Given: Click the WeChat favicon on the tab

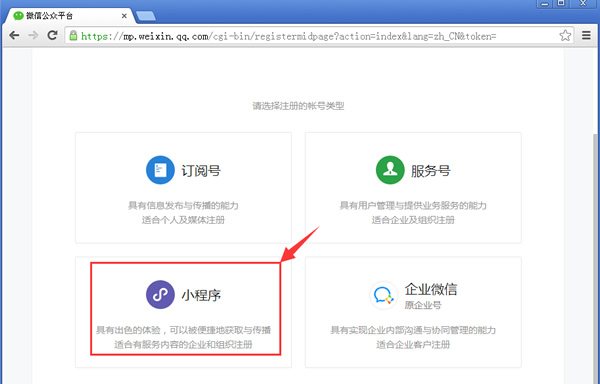Looking at the screenshot, I should (18, 16).
